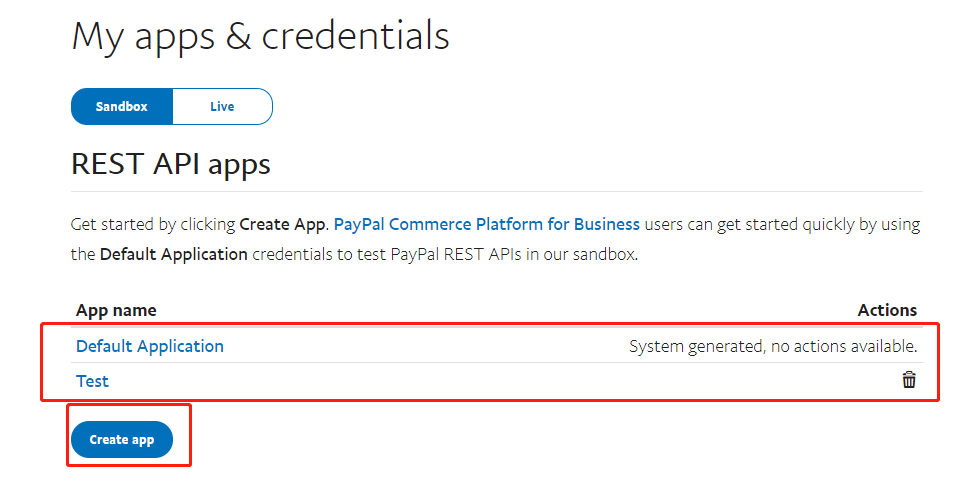Click bold Default Application text in paragraph
The width and height of the screenshot is (964, 483).
173,254
